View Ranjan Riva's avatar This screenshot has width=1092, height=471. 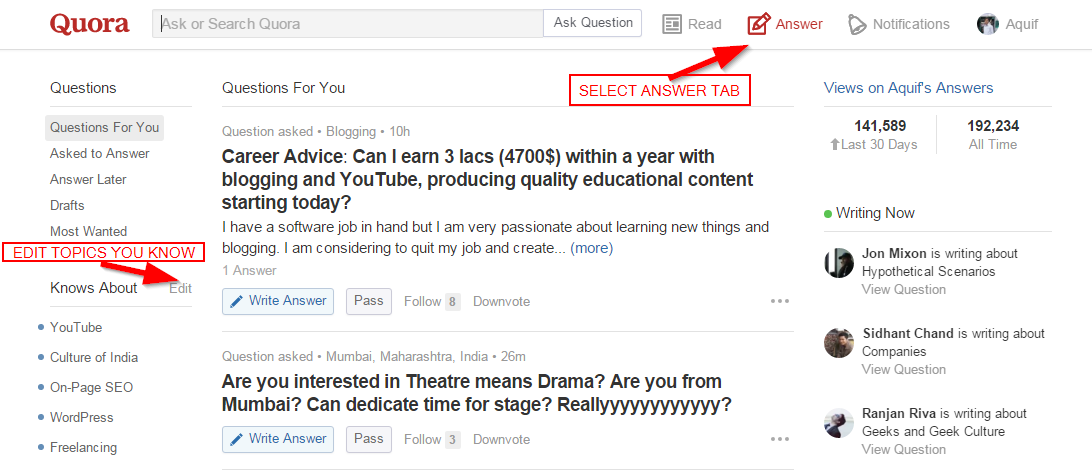pos(838,423)
